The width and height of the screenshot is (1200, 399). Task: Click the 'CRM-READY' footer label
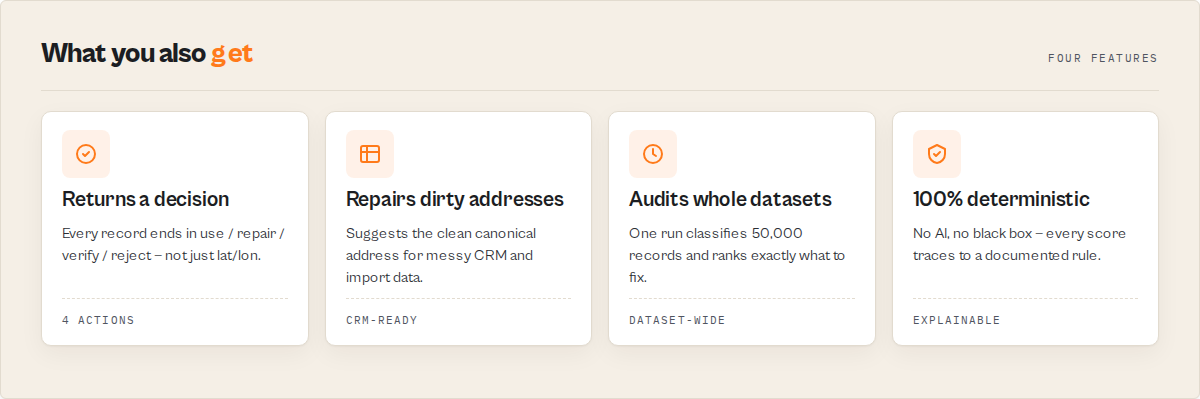[x=382, y=320]
